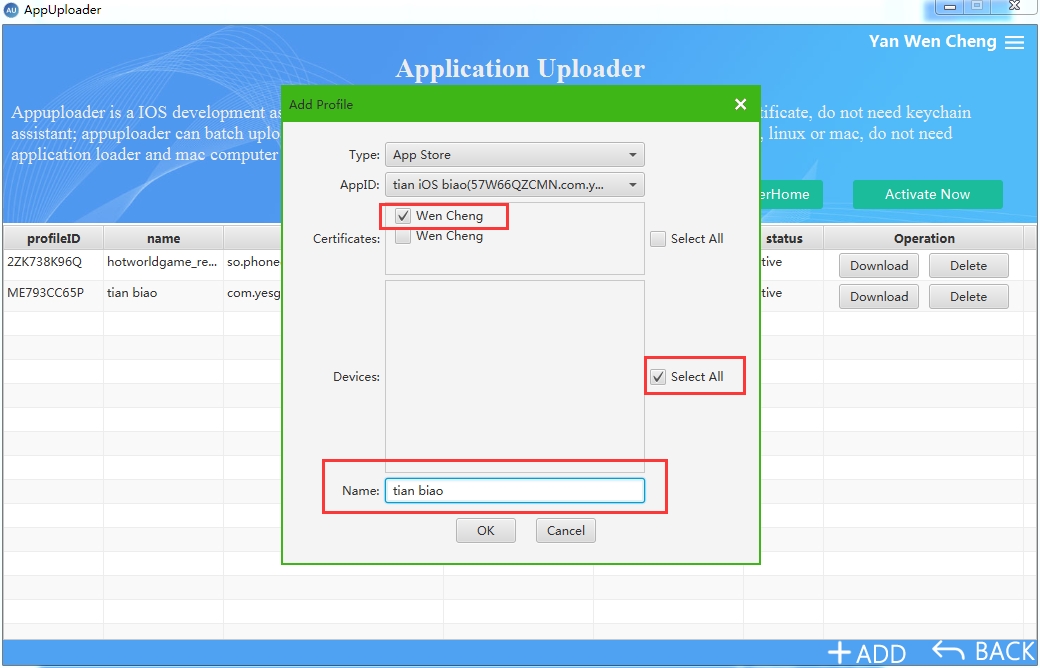Cancel the Add Profile dialog
The height and width of the screenshot is (668, 1040).
(566, 531)
